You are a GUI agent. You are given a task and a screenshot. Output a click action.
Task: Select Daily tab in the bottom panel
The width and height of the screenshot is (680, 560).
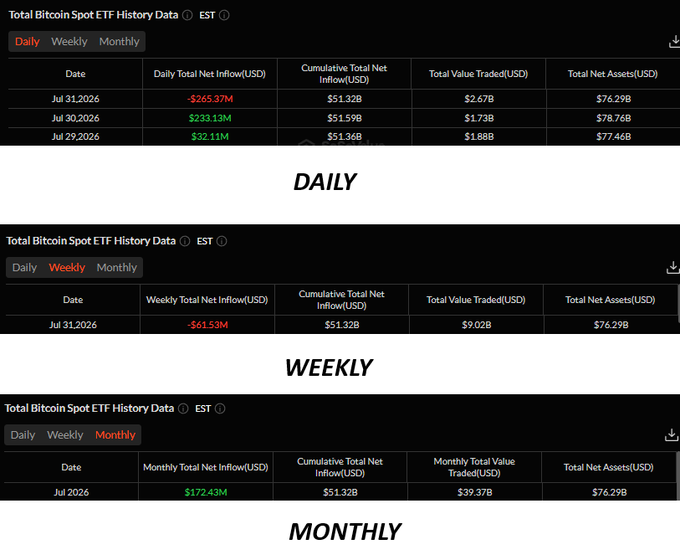click(23, 435)
